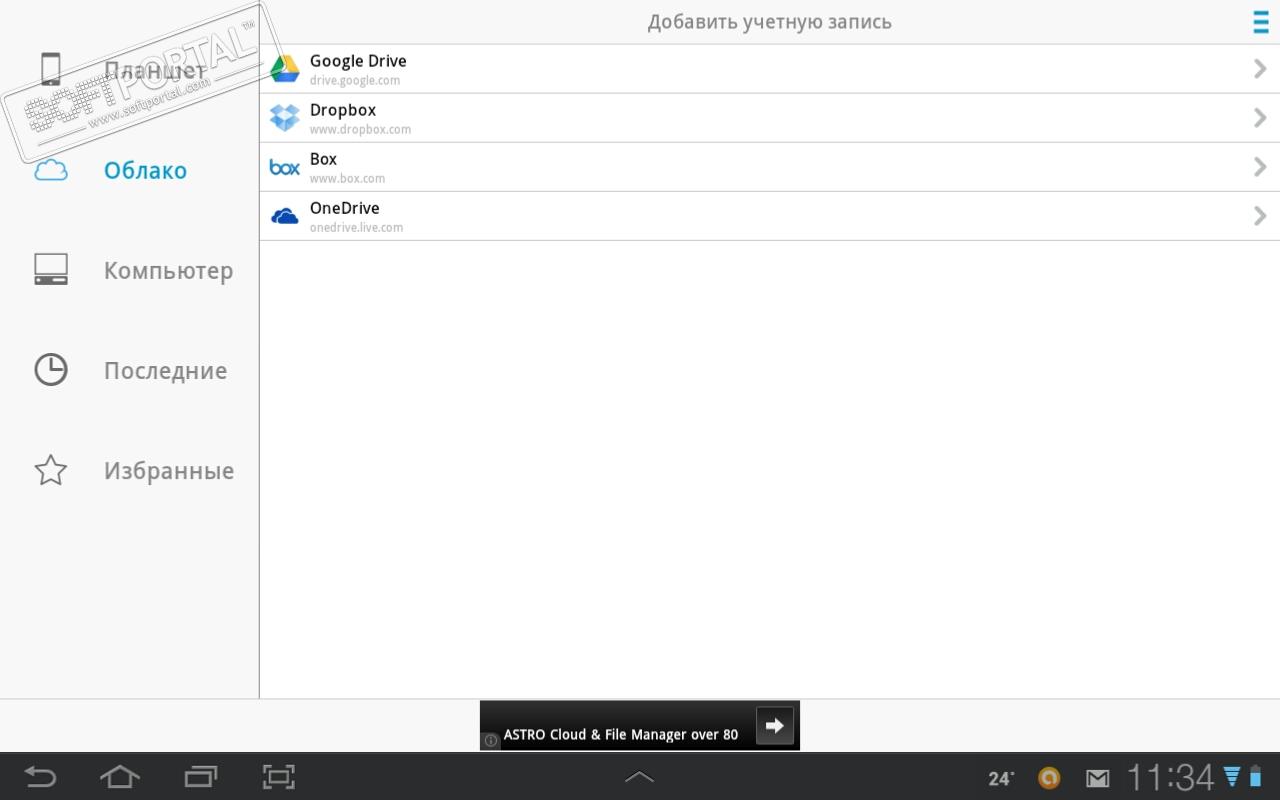
Task: Tap the Wi-Fi signal indicator
Action: point(1232,776)
